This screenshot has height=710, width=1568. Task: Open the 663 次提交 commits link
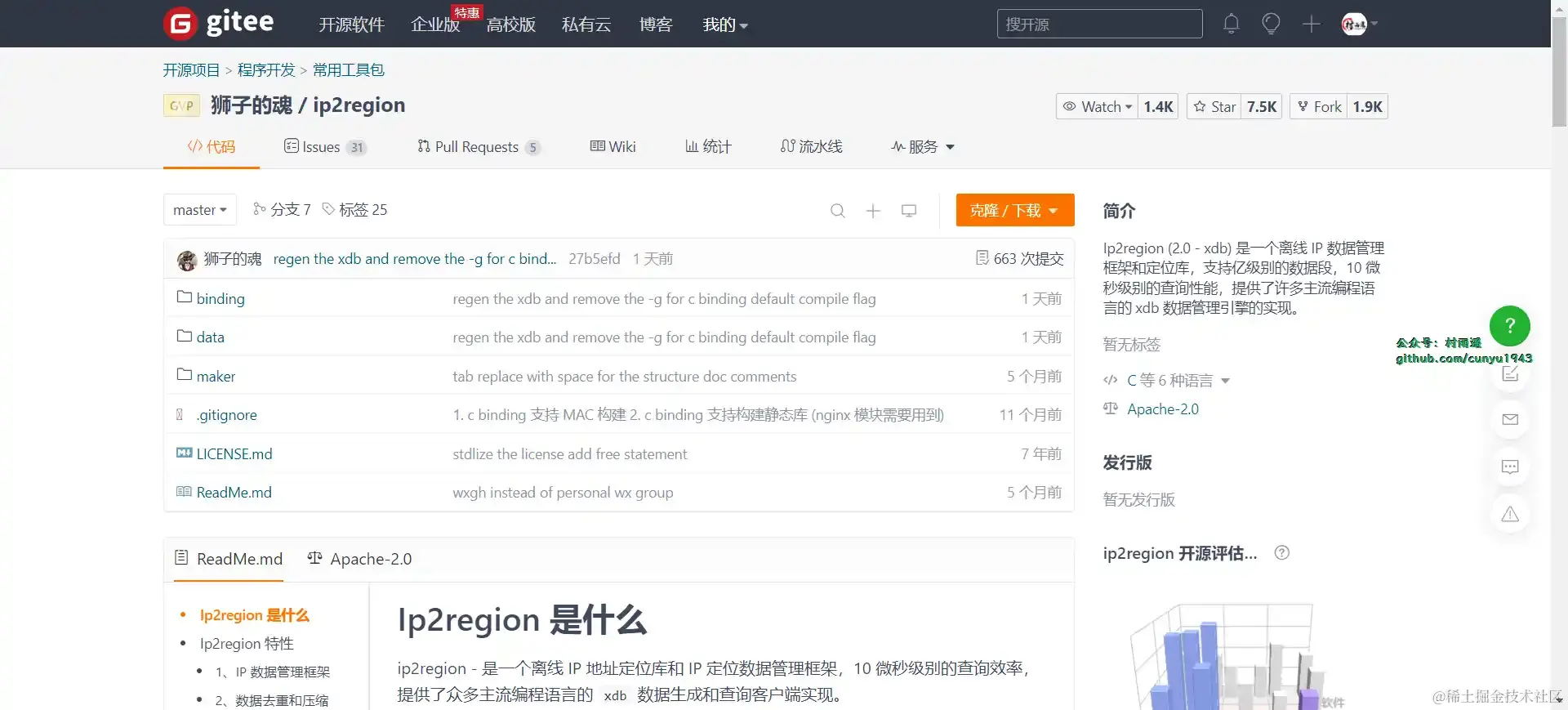tap(1019, 259)
